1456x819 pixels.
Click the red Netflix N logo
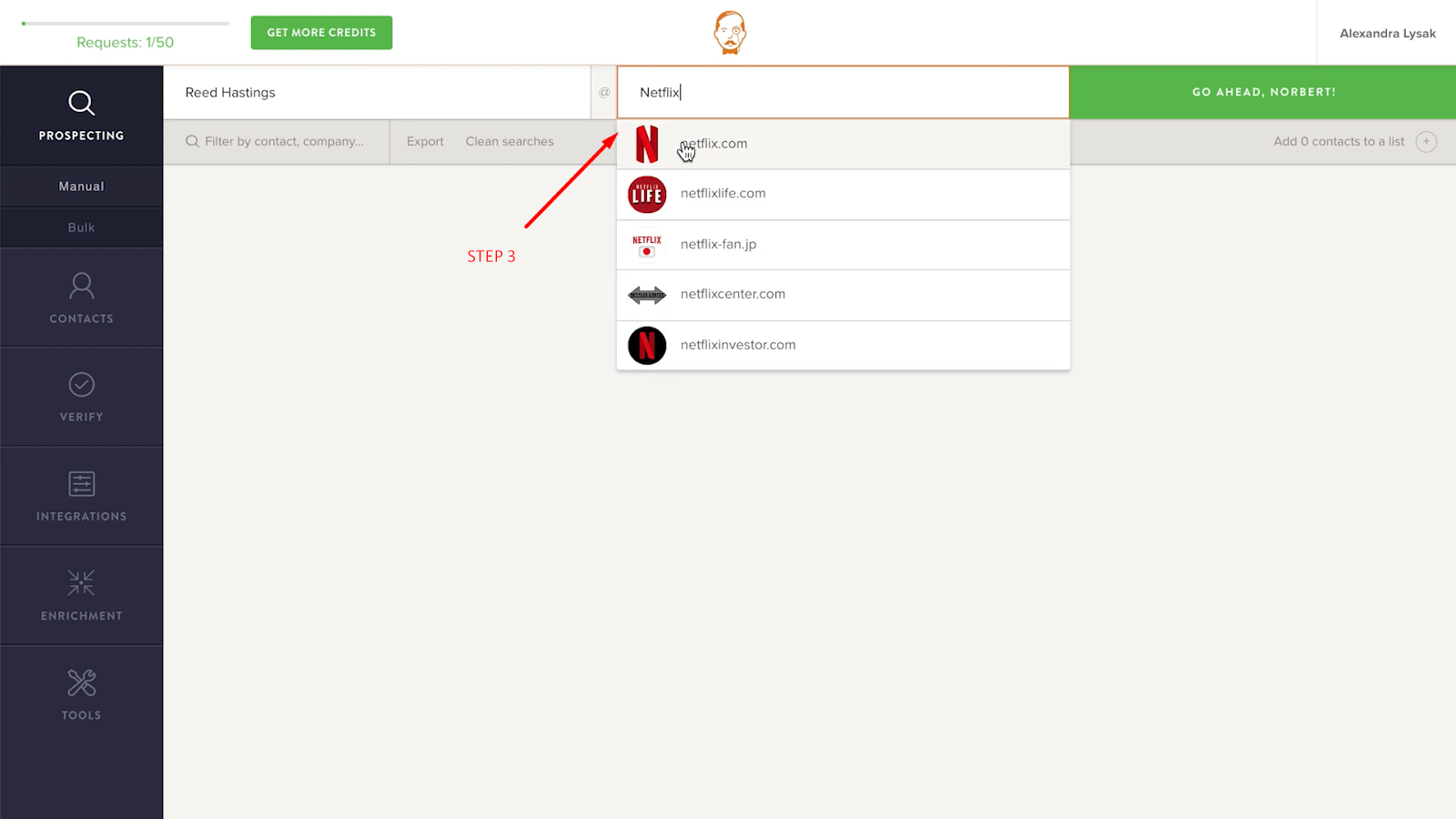(647, 144)
